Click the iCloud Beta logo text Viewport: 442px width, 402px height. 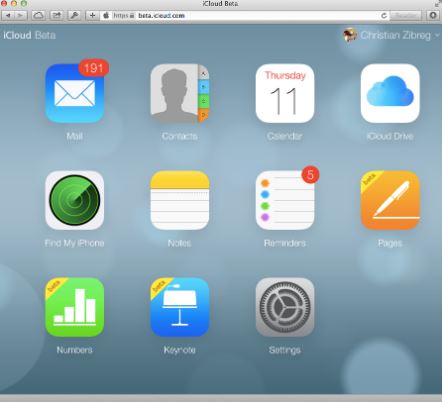[x=29, y=35]
